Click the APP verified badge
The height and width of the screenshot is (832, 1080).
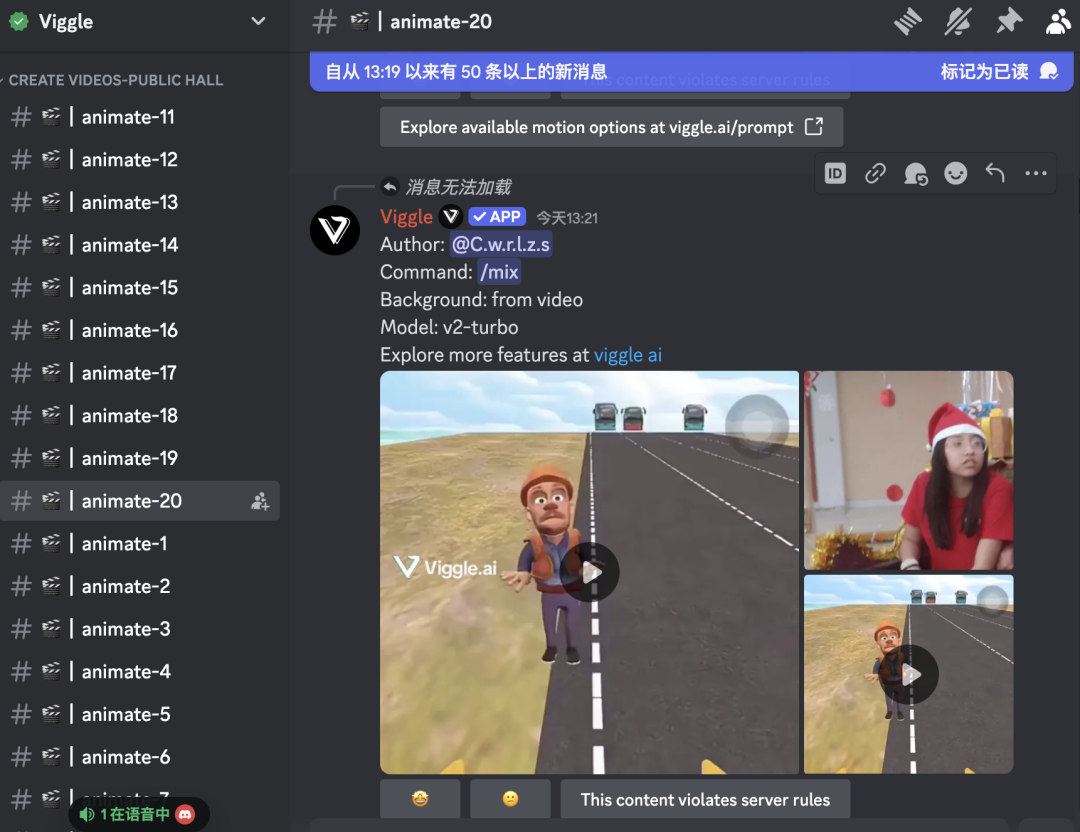point(497,217)
